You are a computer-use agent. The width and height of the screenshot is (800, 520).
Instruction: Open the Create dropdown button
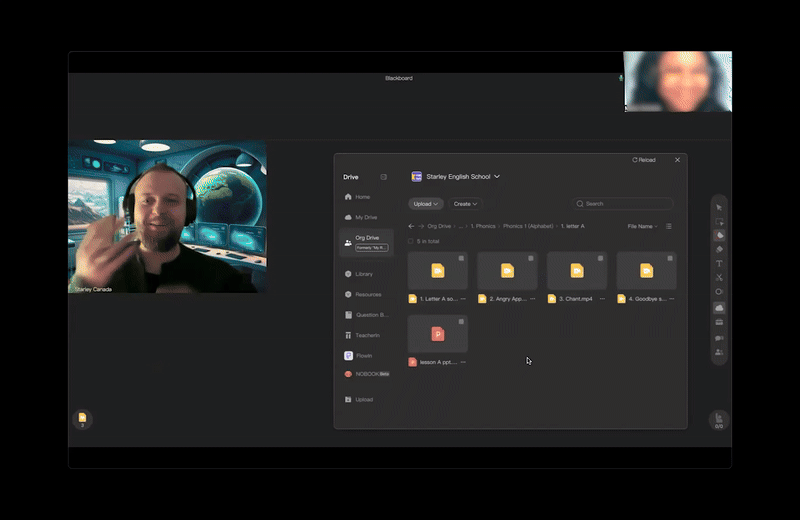click(x=465, y=204)
